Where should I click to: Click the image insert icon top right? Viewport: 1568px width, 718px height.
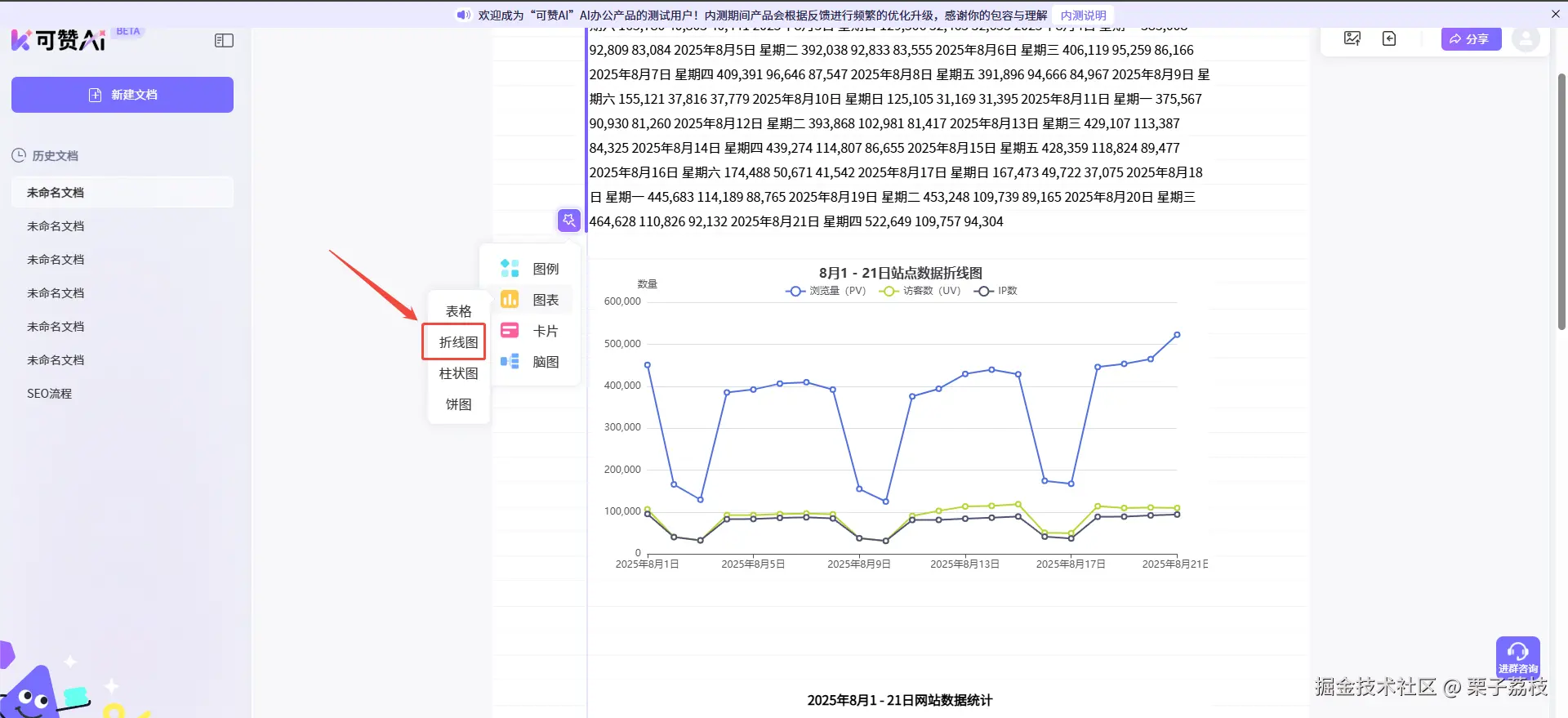[x=1352, y=38]
